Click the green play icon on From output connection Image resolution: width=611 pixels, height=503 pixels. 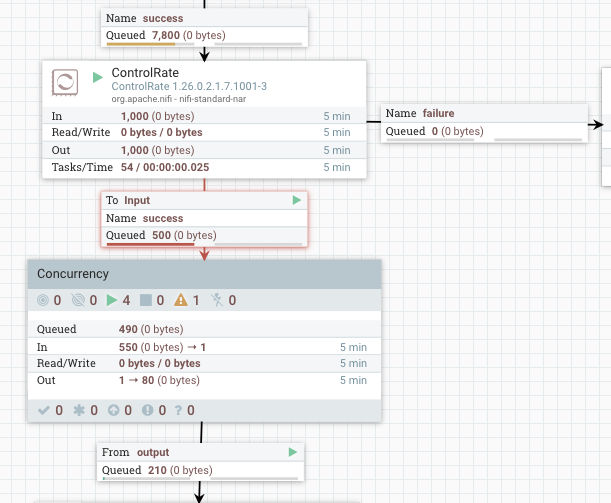[293, 452]
